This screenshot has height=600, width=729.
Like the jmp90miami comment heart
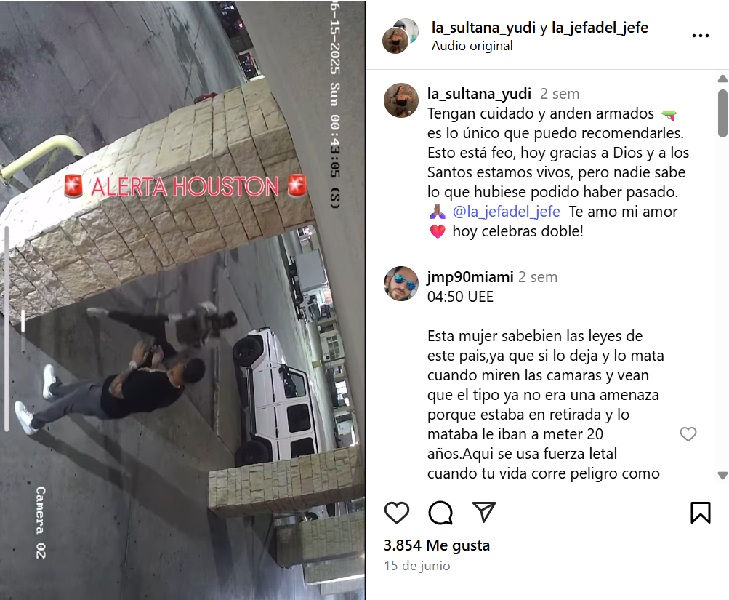click(x=688, y=434)
